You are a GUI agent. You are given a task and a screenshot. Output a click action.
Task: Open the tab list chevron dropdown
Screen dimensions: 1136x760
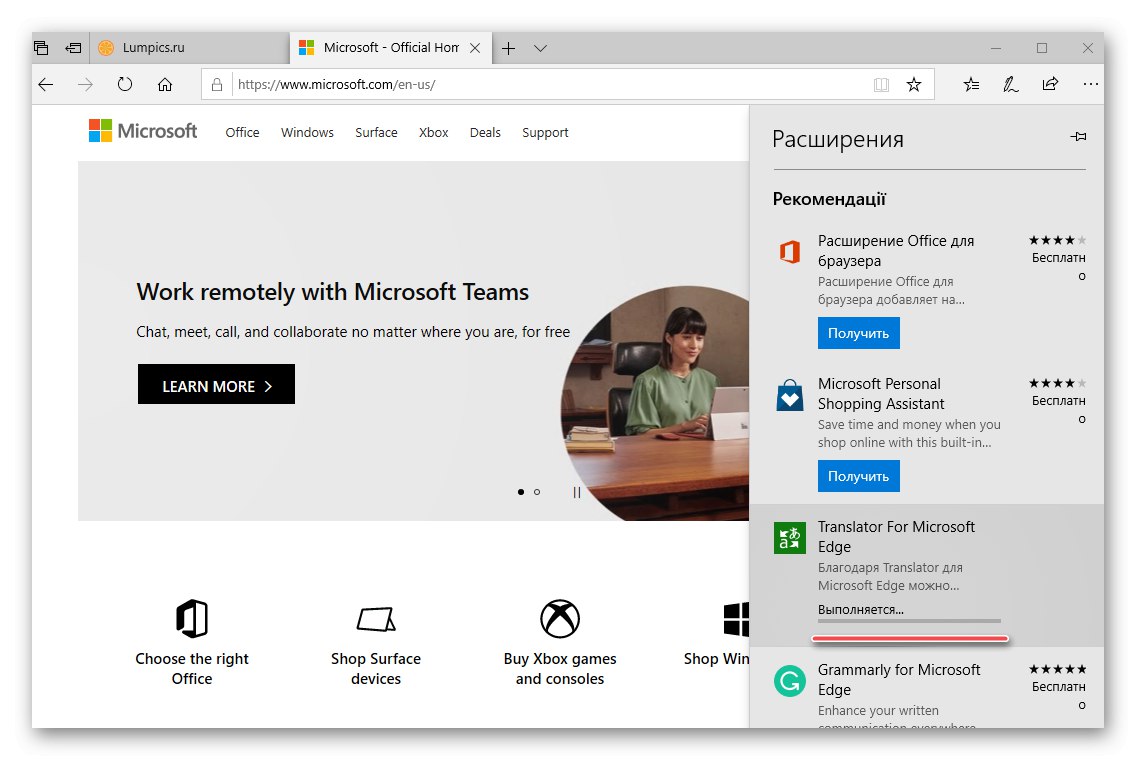pos(540,47)
